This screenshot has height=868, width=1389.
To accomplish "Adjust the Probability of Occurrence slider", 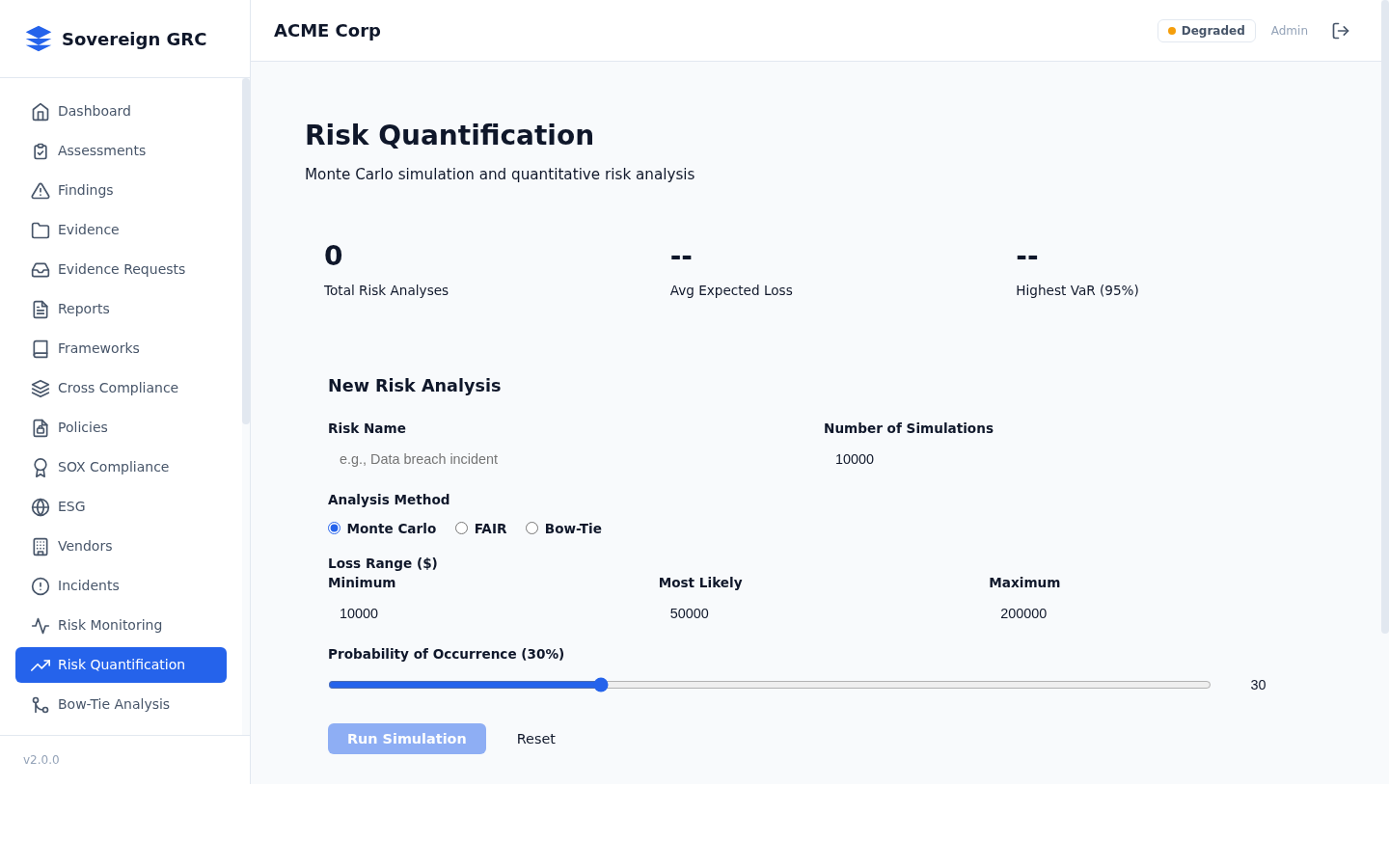I will tap(601, 685).
